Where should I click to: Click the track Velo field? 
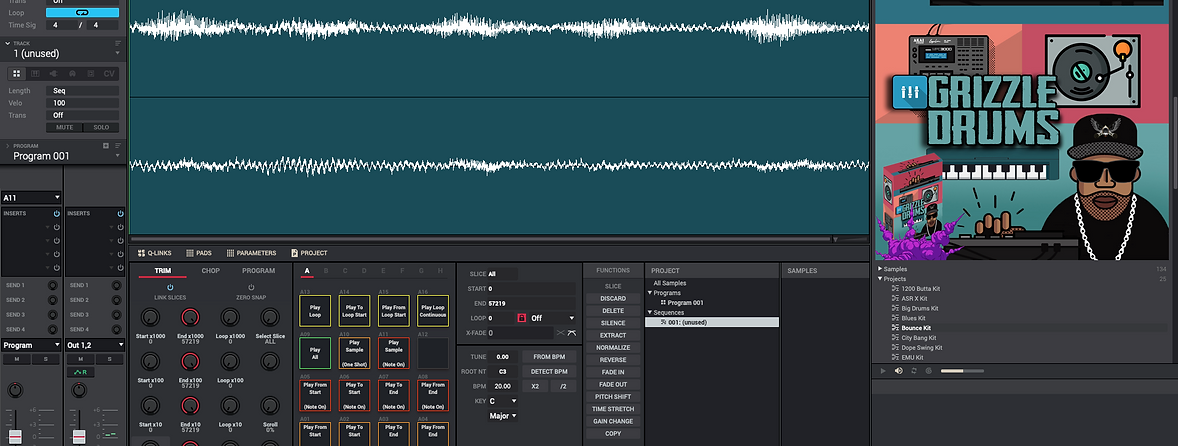pyautogui.click(x=82, y=103)
